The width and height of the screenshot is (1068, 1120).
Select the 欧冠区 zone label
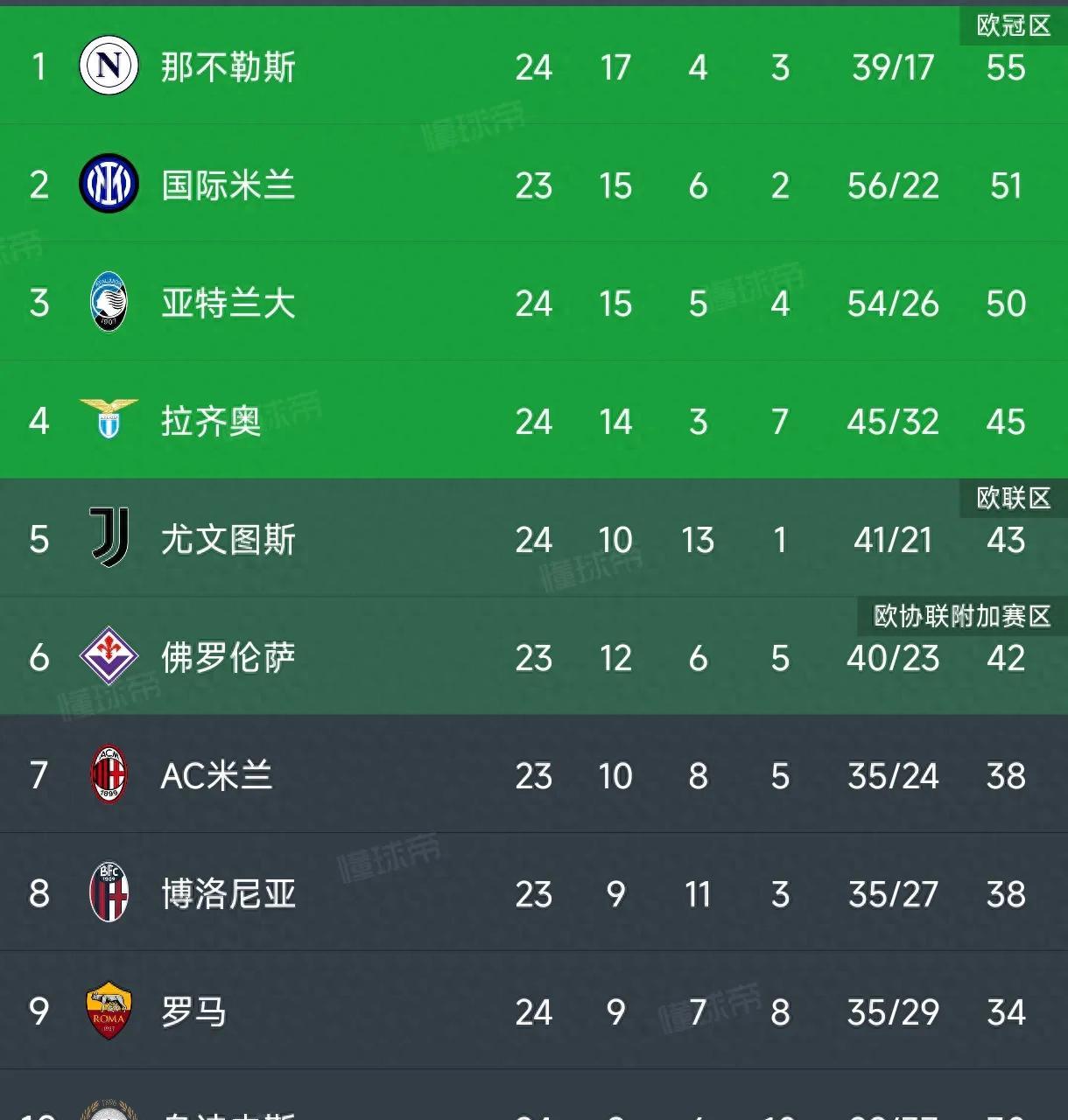click(x=1014, y=25)
